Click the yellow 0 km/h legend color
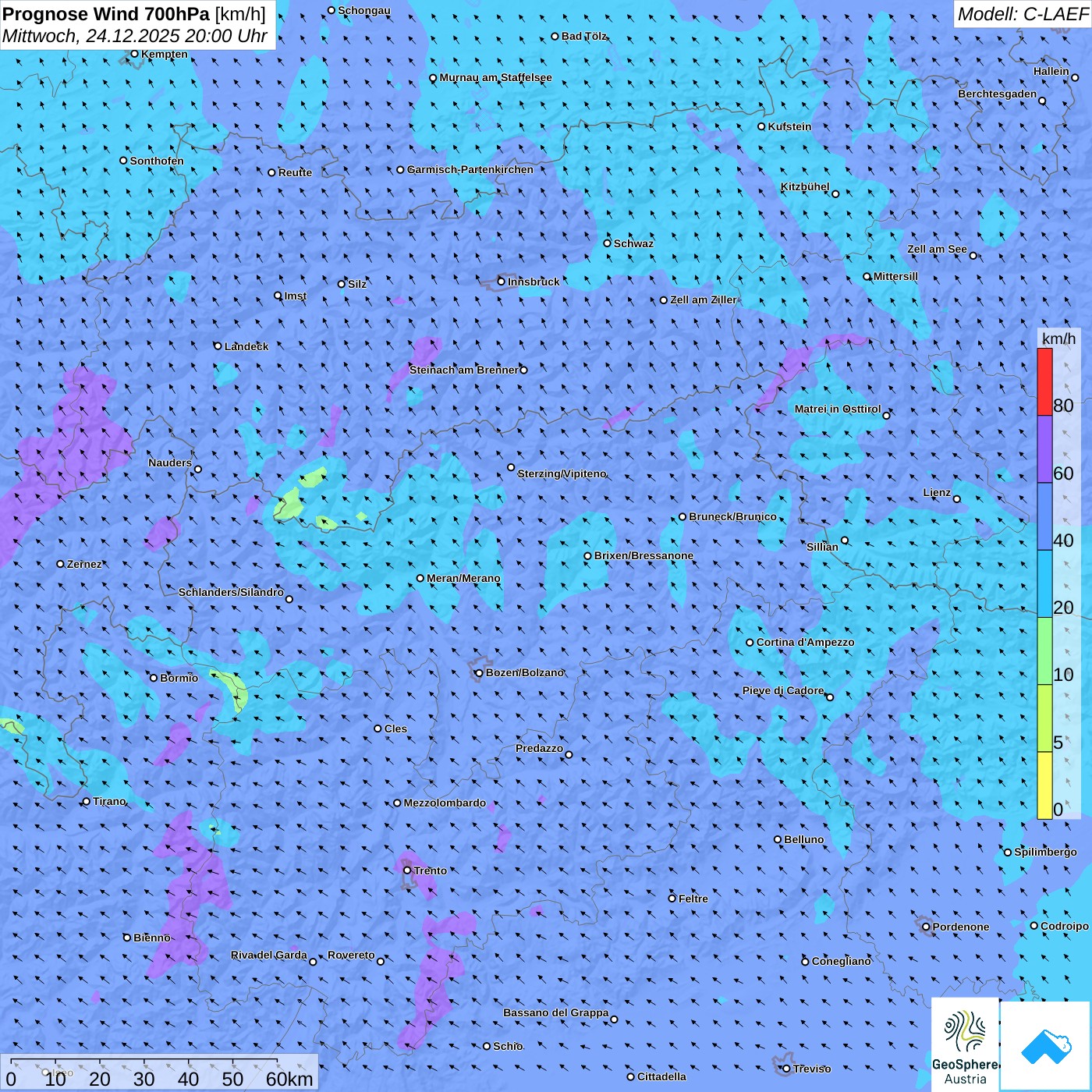Image resolution: width=1092 pixels, height=1092 pixels. pyautogui.click(x=1044, y=785)
